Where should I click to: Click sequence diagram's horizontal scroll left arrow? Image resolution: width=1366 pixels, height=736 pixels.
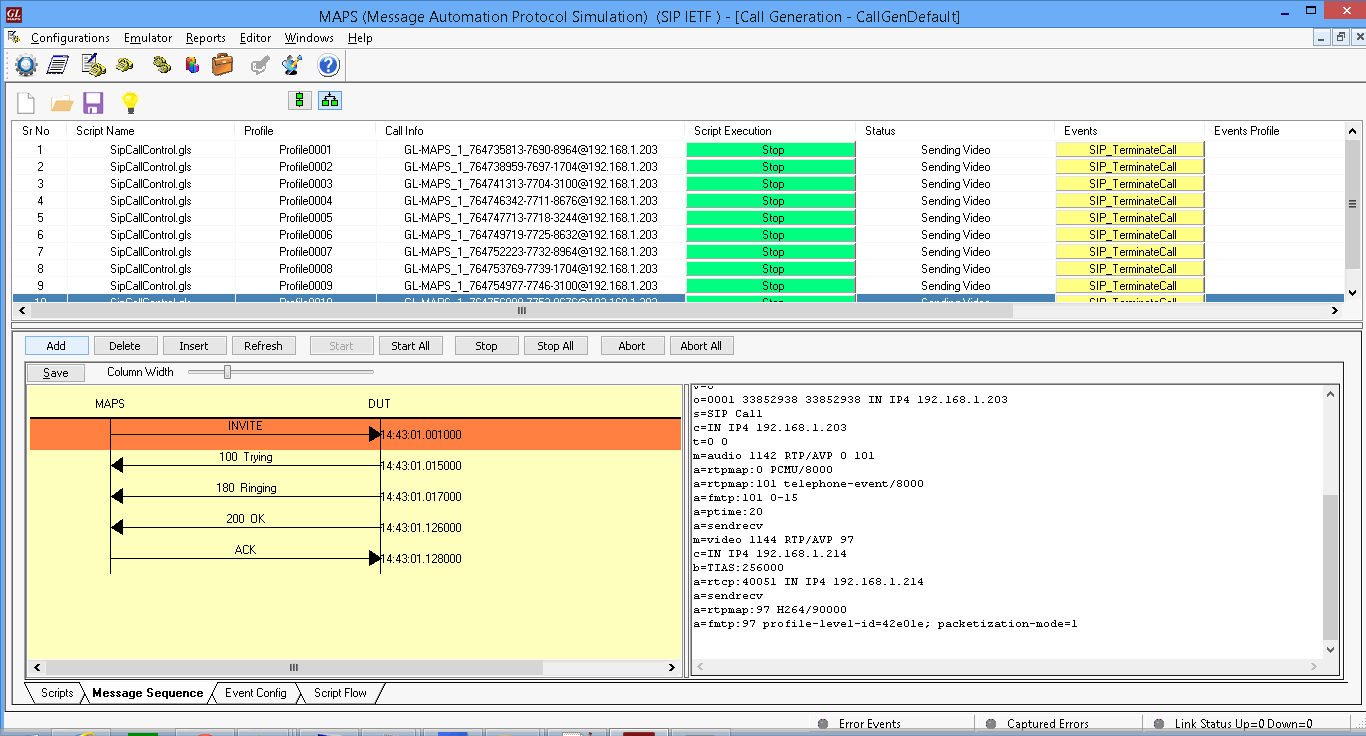[38, 667]
